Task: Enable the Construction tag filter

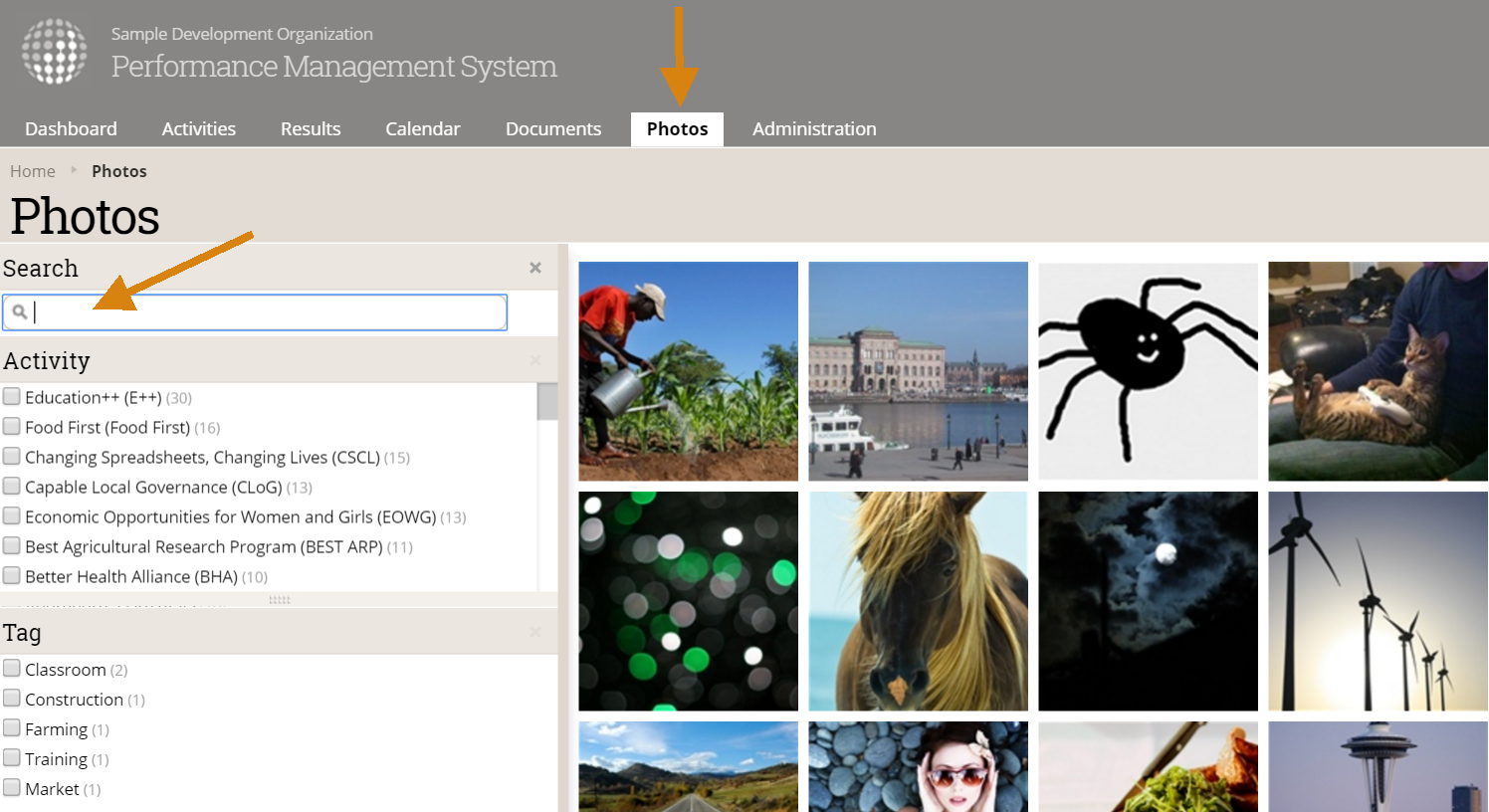Action: click(12, 699)
